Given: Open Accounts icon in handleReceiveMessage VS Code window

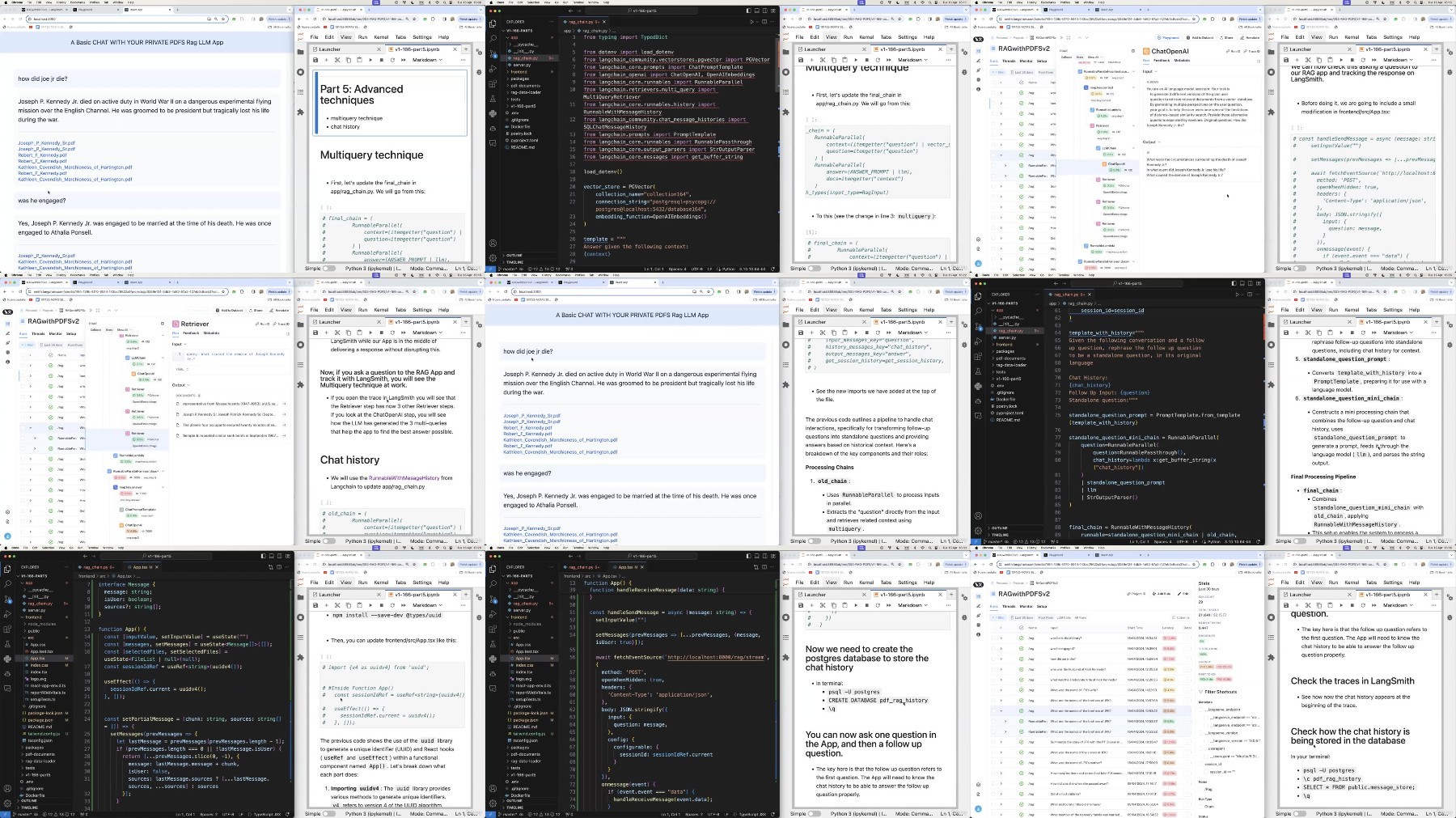Looking at the screenshot, I should 493,787.
